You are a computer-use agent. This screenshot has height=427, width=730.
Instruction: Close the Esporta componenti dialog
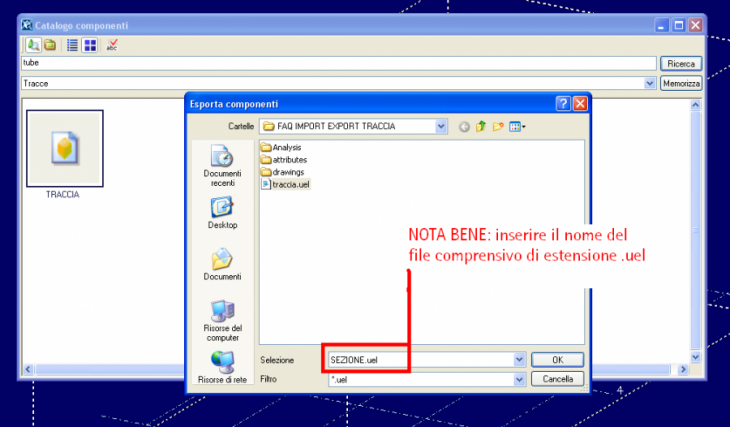580,103
